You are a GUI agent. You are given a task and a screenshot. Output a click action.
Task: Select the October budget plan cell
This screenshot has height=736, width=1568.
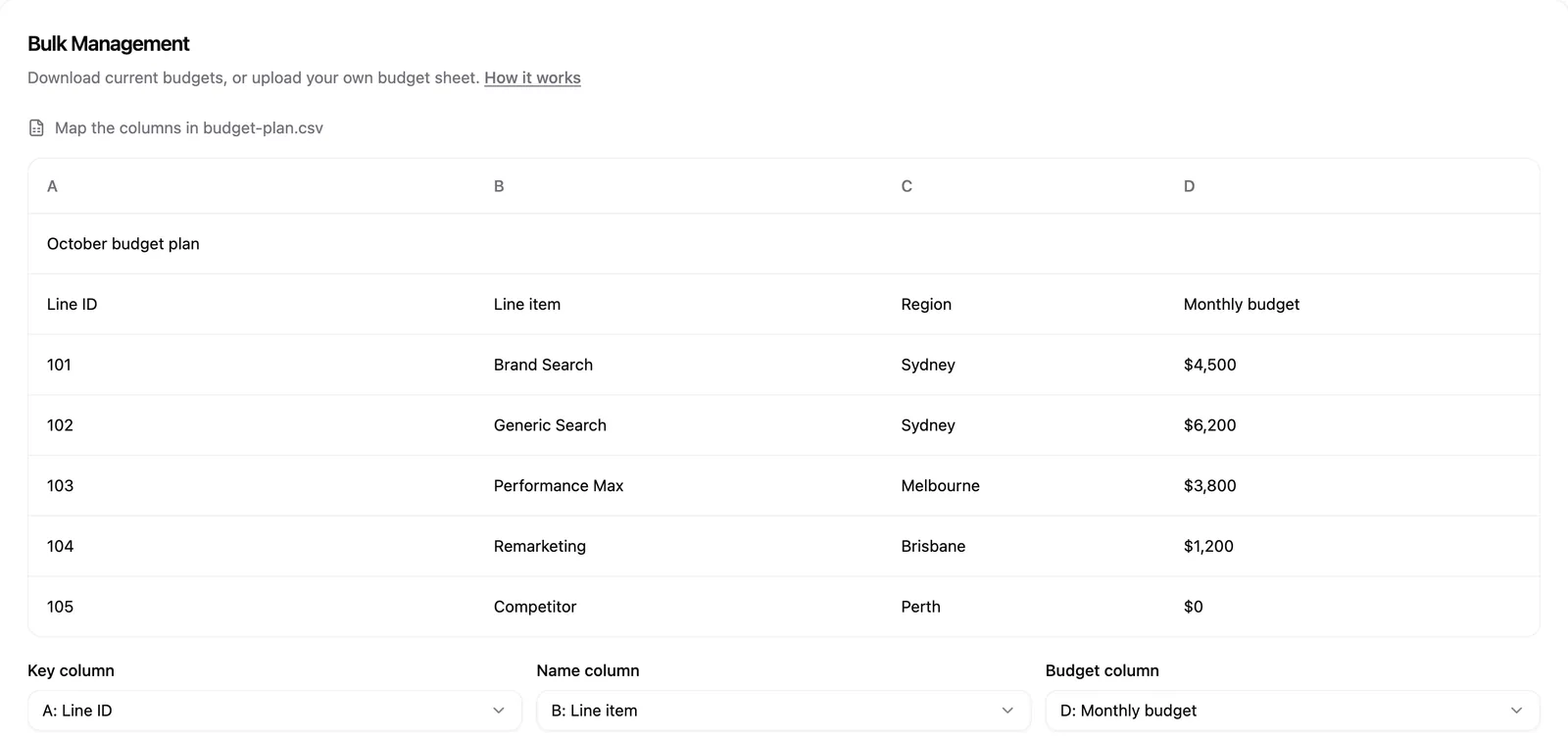252,244
